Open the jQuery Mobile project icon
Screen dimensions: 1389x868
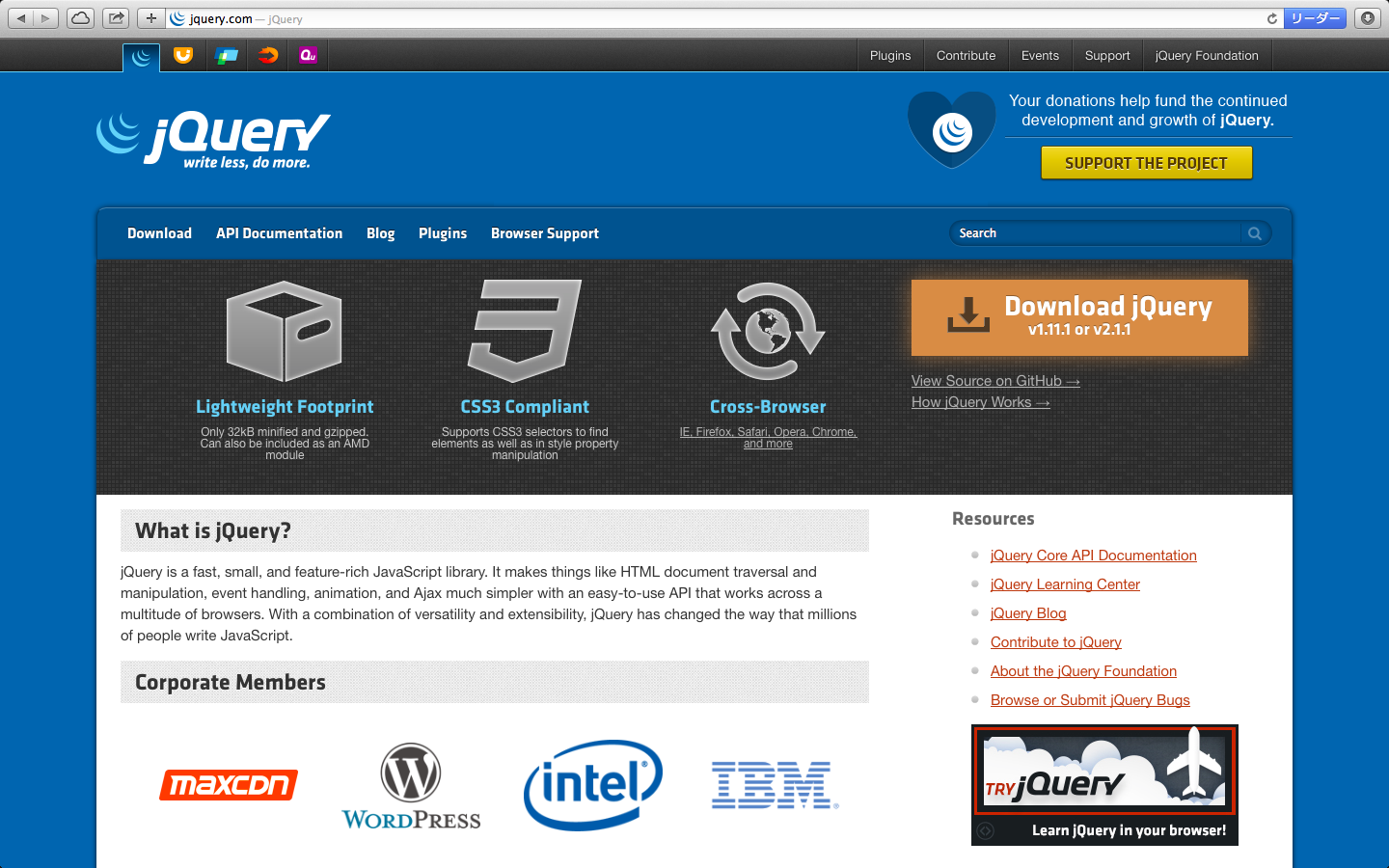point(227,56)
